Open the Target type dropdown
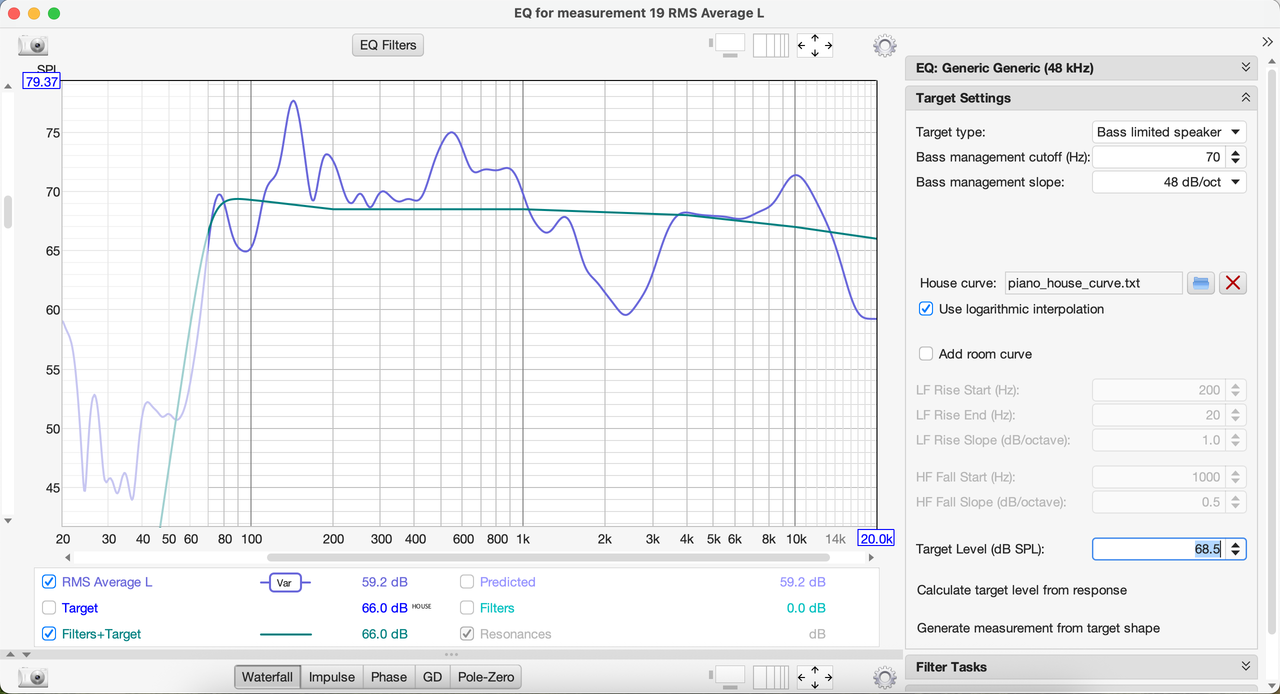This screenshot has height=694, width=1280. [1169, 132]
